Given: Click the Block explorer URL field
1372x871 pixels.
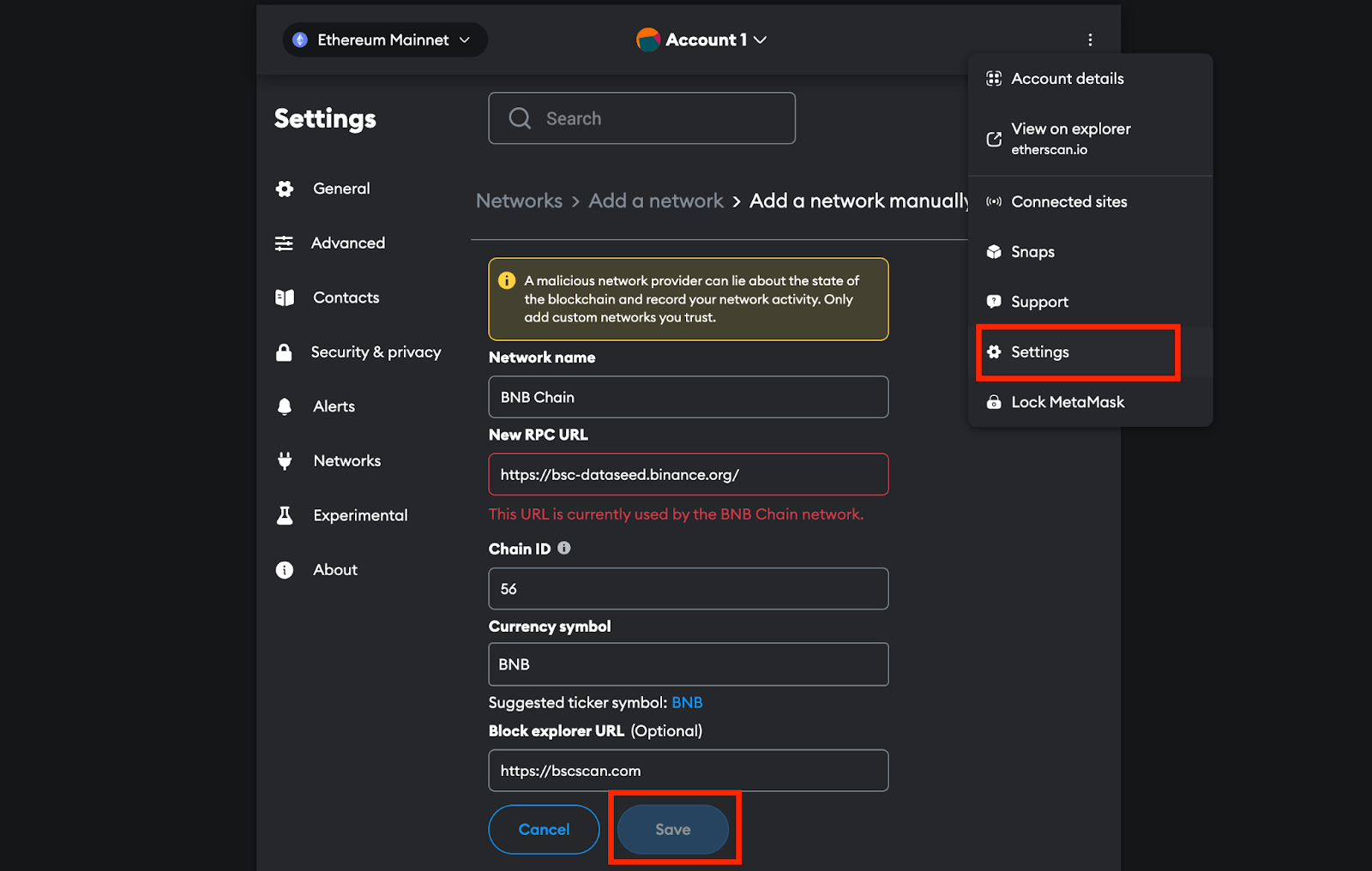Looking at the screenshot, I should [689, 771].
